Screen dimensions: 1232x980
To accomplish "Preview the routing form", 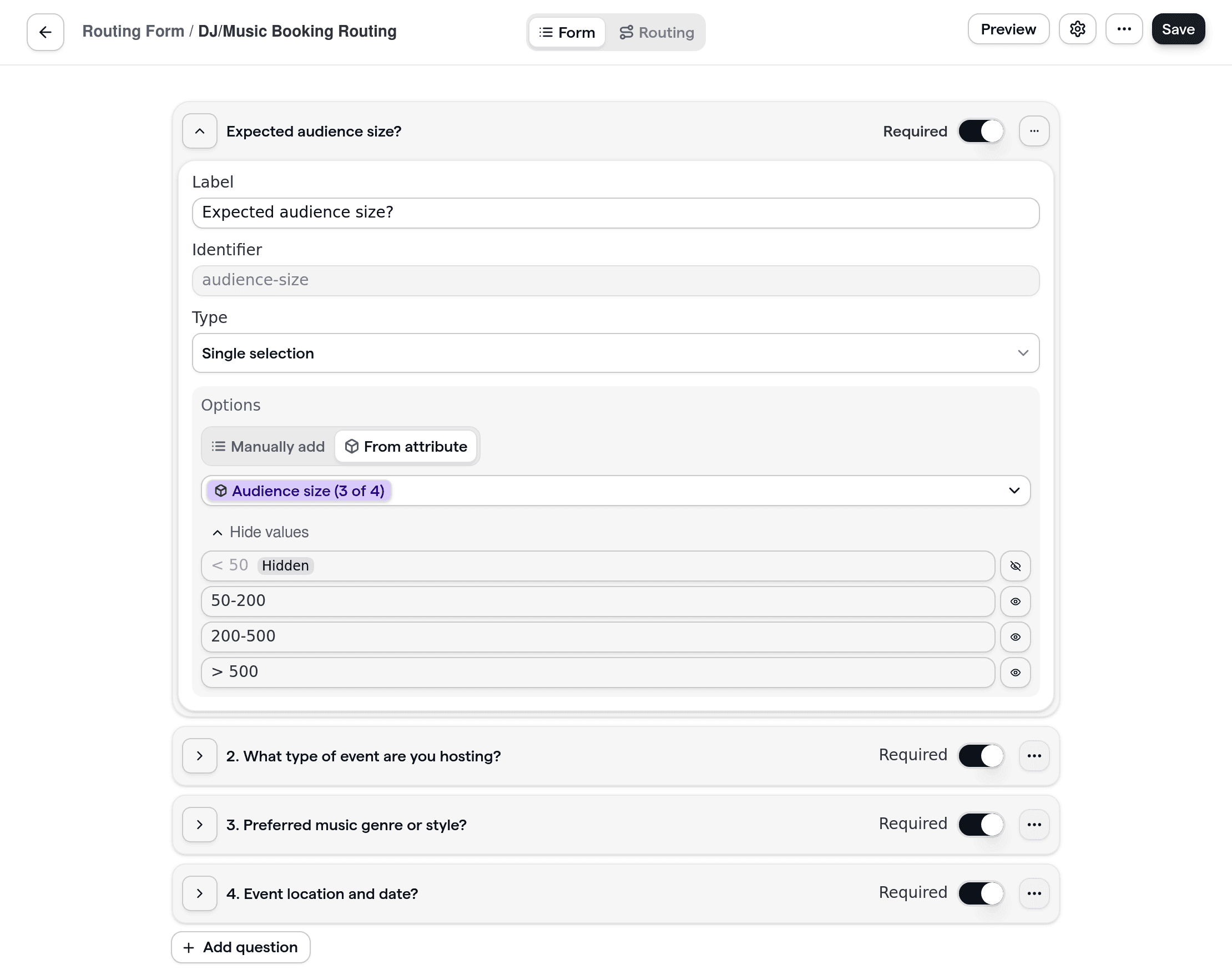I will click(1008, 28).
